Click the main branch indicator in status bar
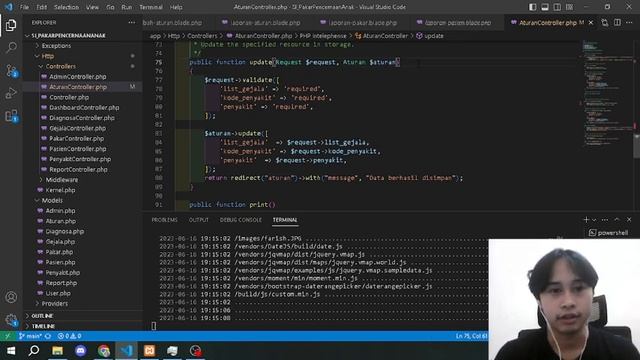The height and width of the screenshot is (360, 640). [x=31, y=336]
